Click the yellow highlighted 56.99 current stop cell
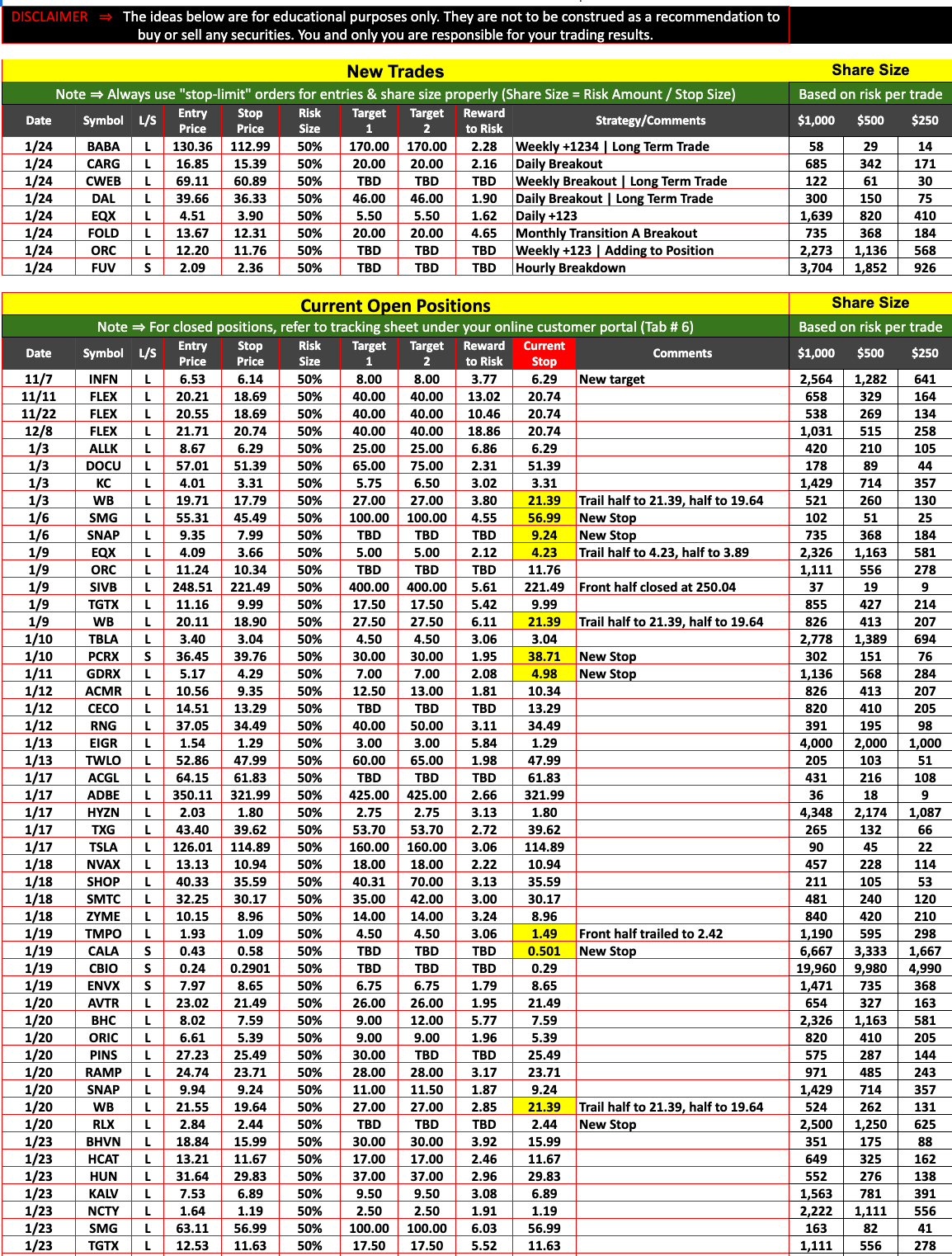 (x=544, y=517)
